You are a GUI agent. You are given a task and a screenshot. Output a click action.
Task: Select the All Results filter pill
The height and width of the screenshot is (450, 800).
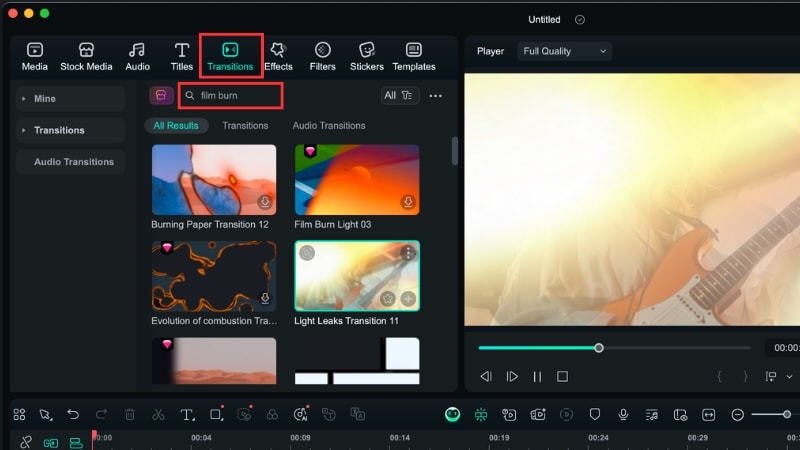176,126
